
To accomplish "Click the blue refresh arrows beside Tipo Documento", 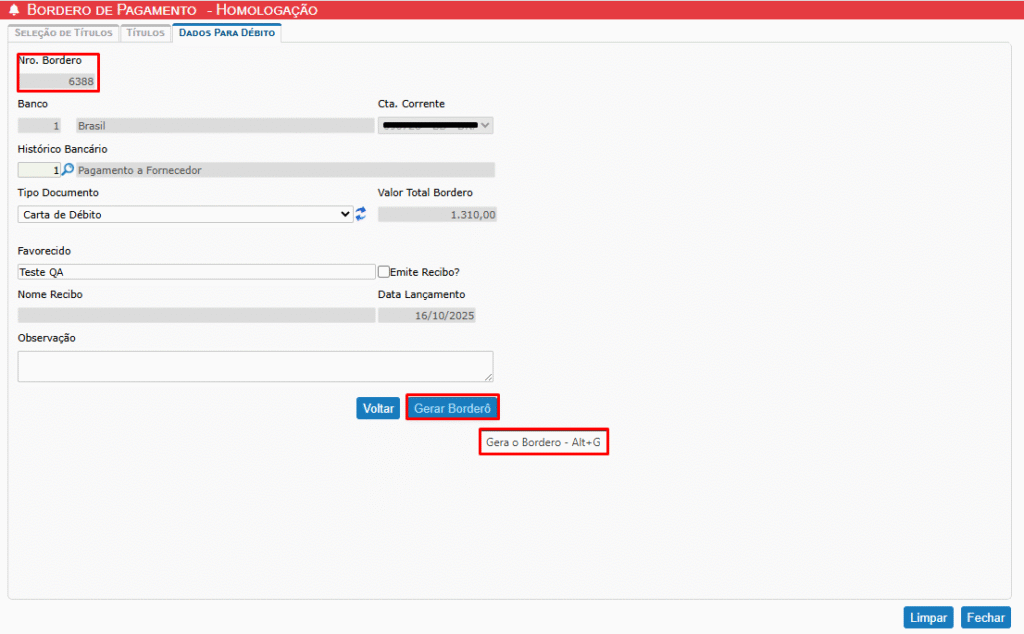I will (x=361, y=214).
